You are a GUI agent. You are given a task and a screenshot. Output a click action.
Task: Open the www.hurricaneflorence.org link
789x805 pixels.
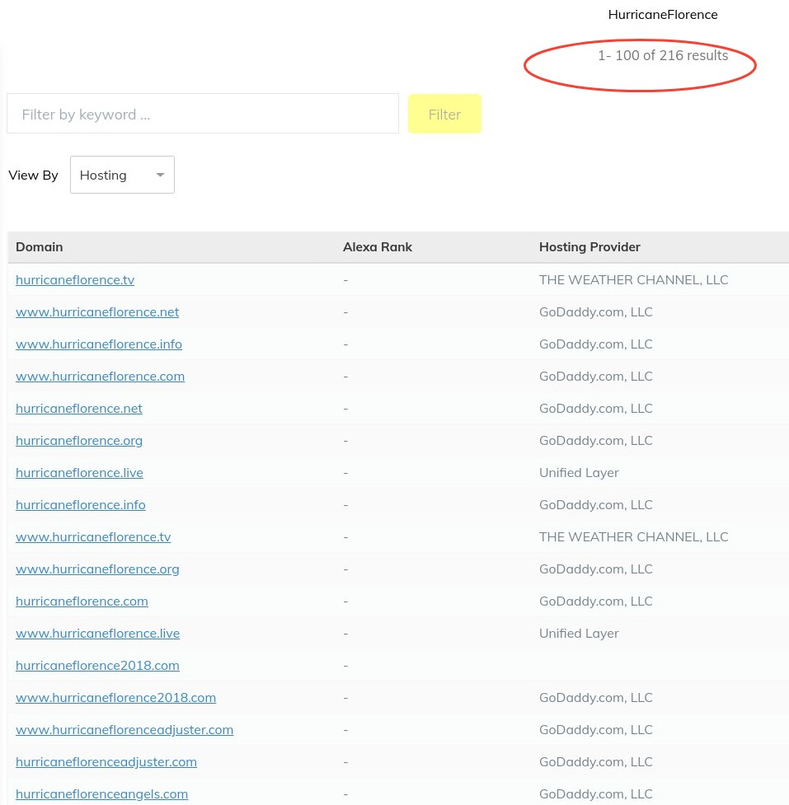click(98, 569)
